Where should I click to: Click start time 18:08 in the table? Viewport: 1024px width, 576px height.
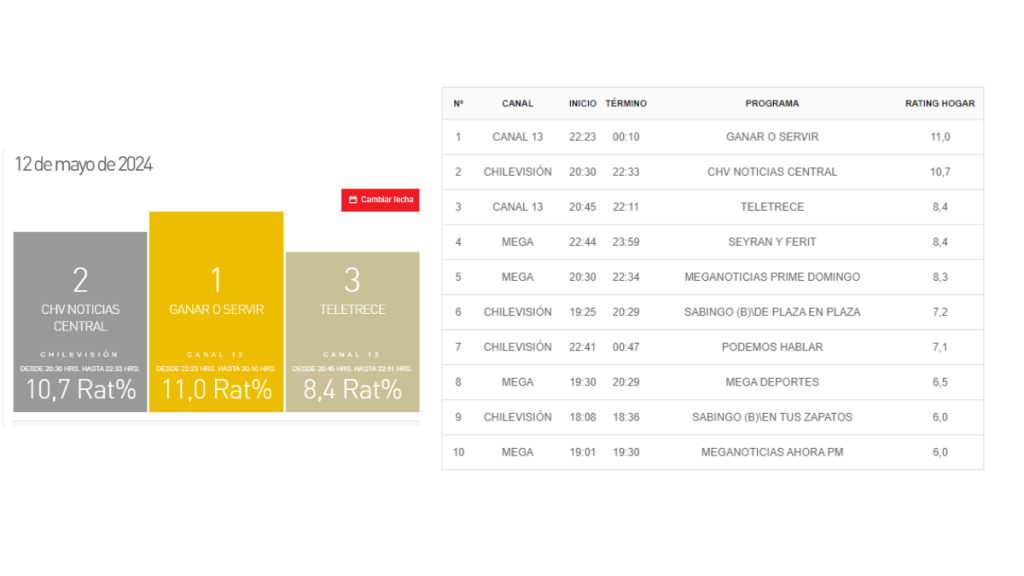click(x=583, y=417)
